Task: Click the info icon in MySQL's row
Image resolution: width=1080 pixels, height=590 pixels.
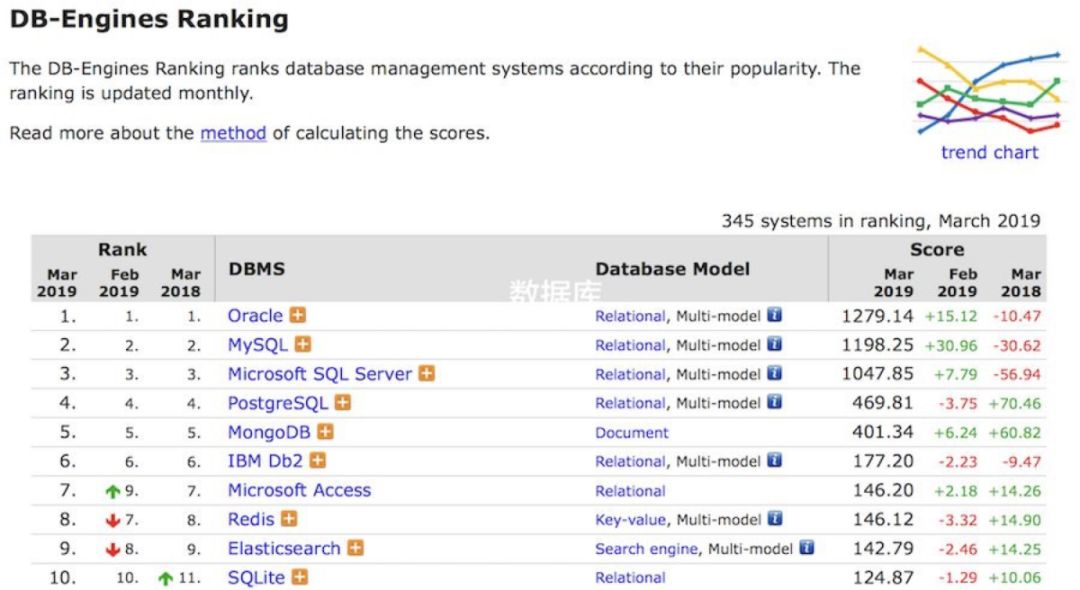Action: tap(775, 344)
